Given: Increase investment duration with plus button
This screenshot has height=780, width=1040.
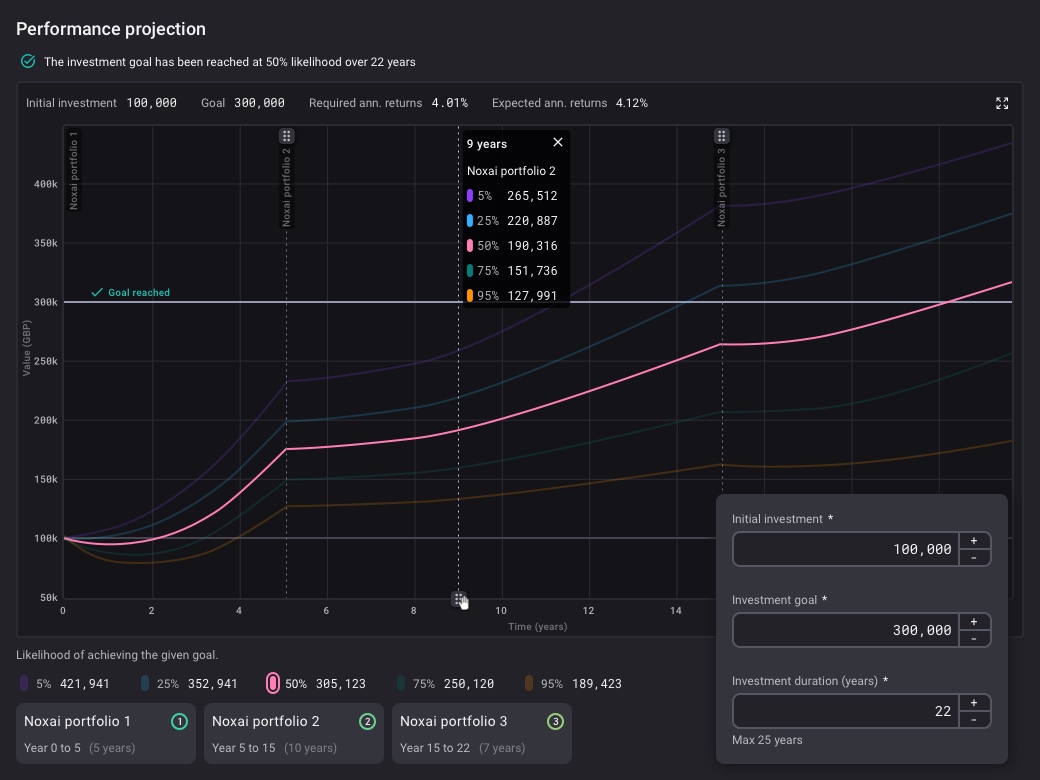Looking at the screenshot, I should (x=974, y=702).
